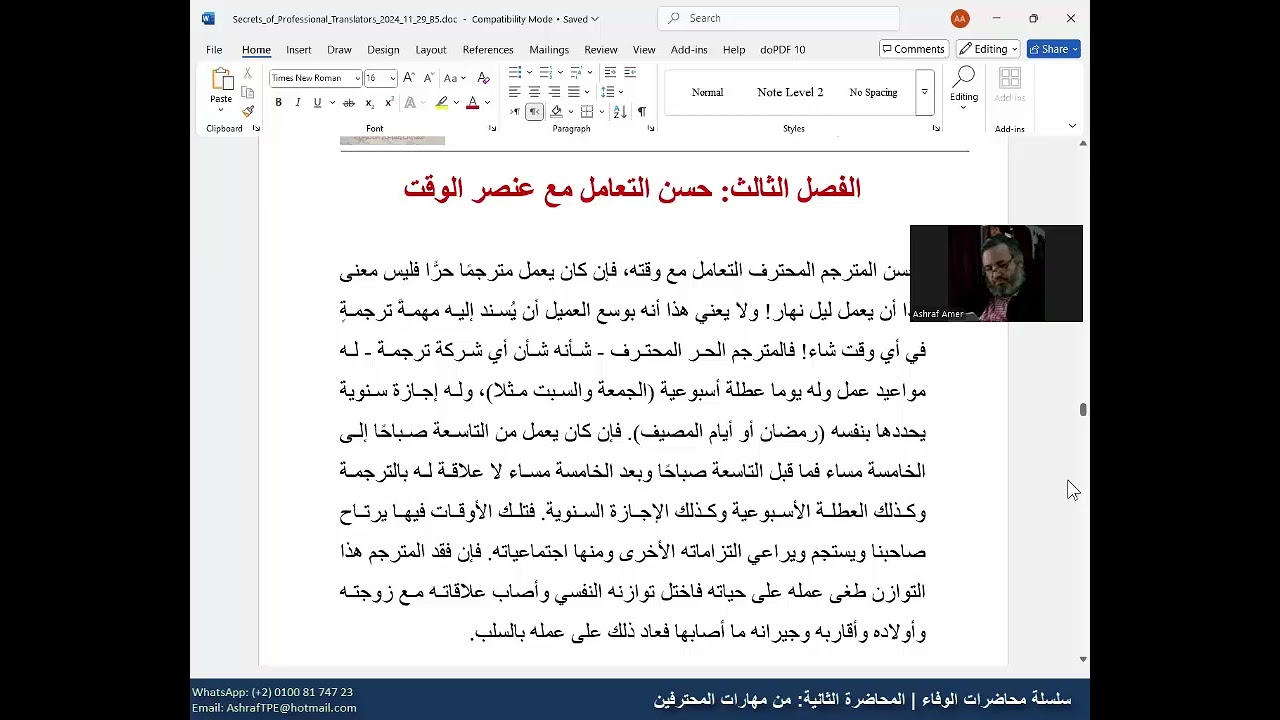This screenshot has height=720, width=1280.
Task: Increase paragraph indent
Action: (x=630, y=72)
